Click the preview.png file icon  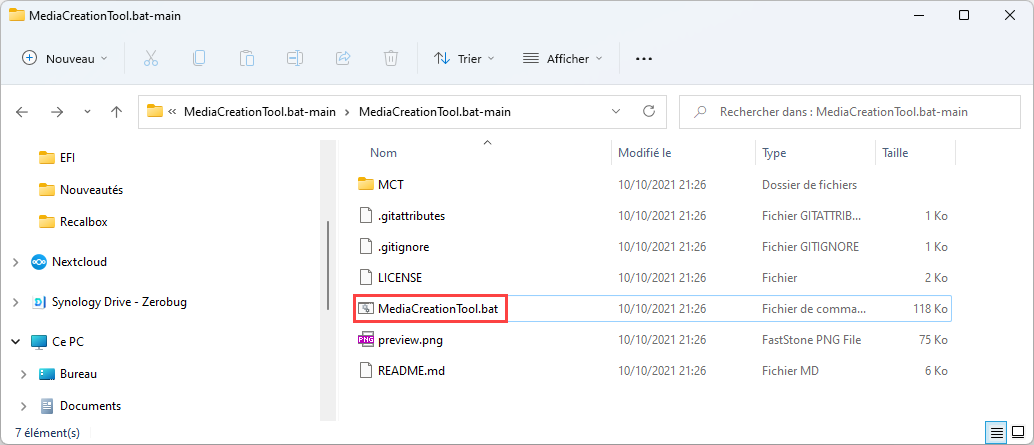click(365, 340)
